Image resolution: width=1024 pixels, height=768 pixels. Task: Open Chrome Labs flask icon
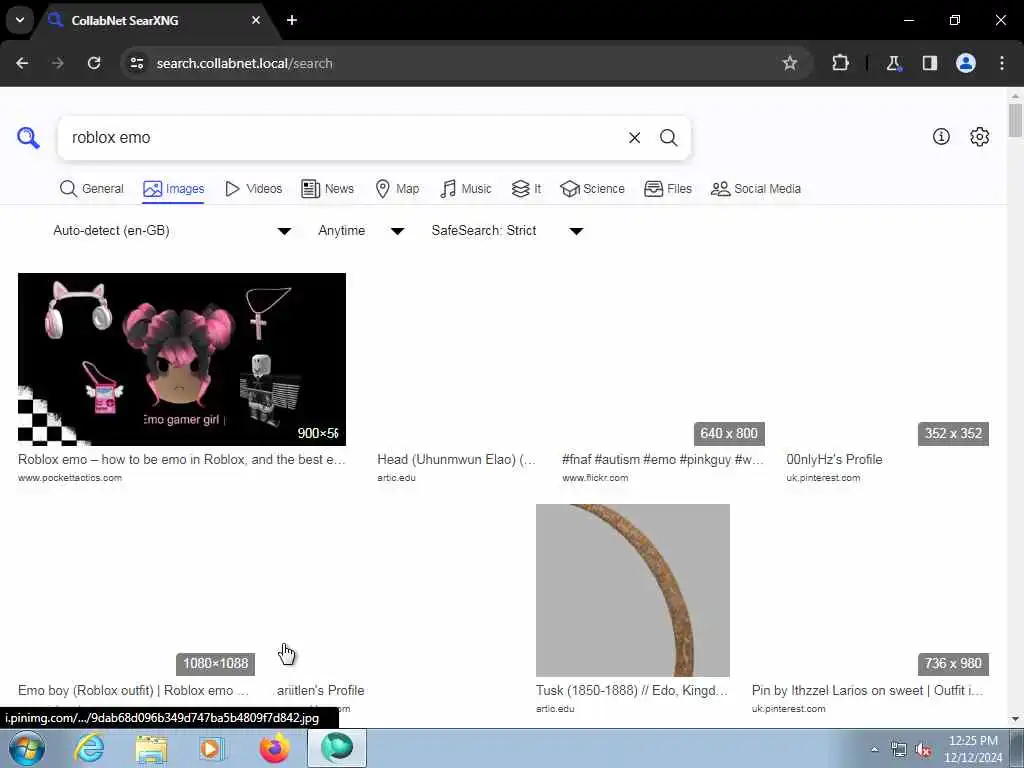pyautogui.click(x=893, y=63)
